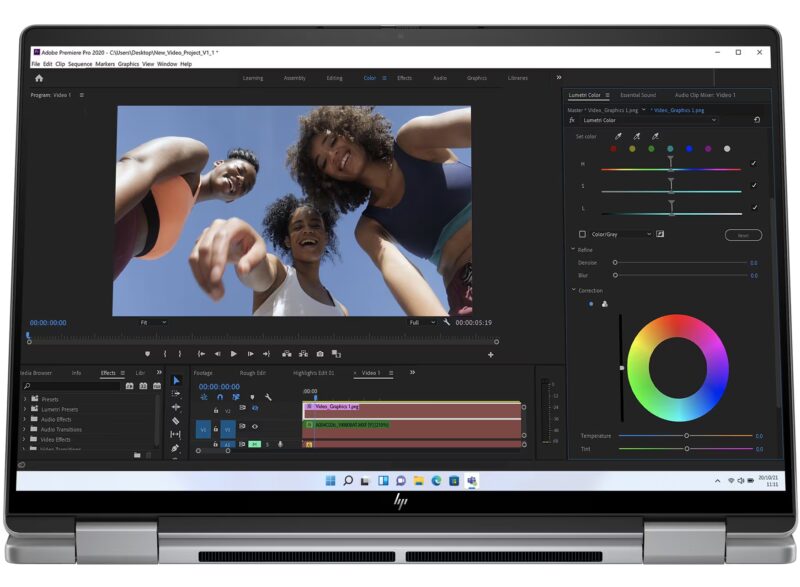Switch to the Editing workspace tab
800x587 pixels.
(335, 78)
